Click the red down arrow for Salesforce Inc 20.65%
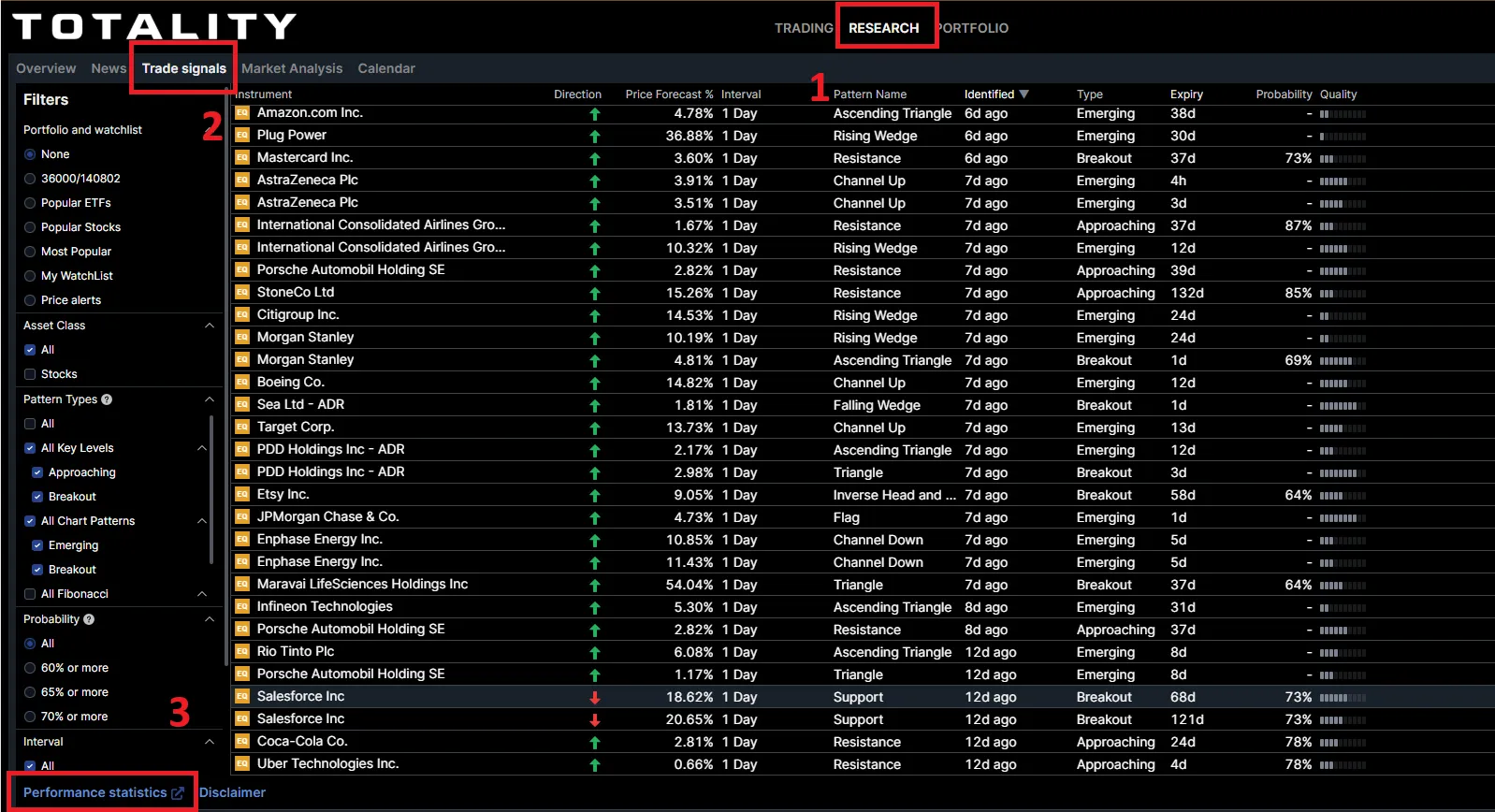The height and width of the screenshot is (812, 1495). (594, 720)
